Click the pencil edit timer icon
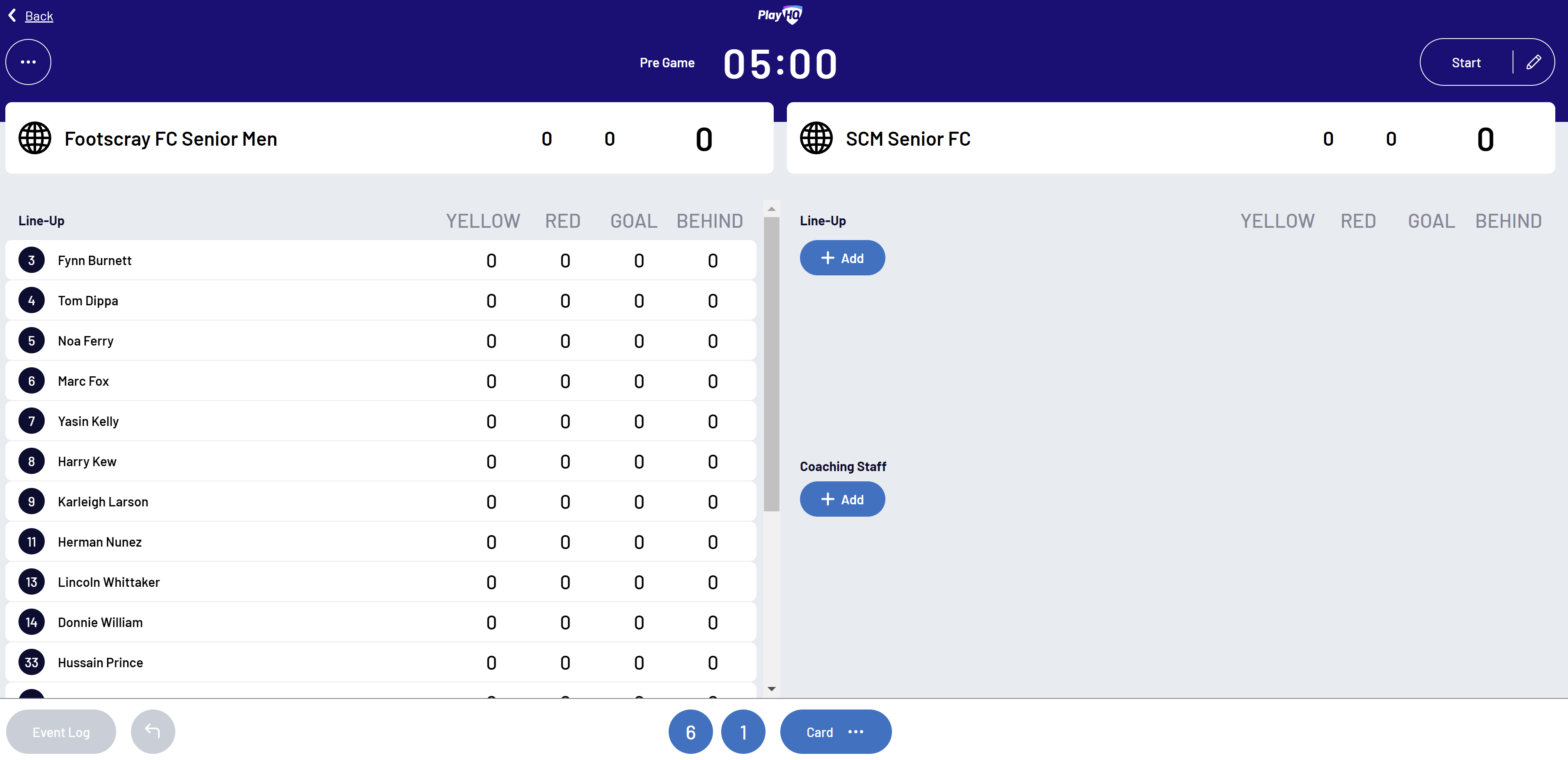 (1533, 62)
